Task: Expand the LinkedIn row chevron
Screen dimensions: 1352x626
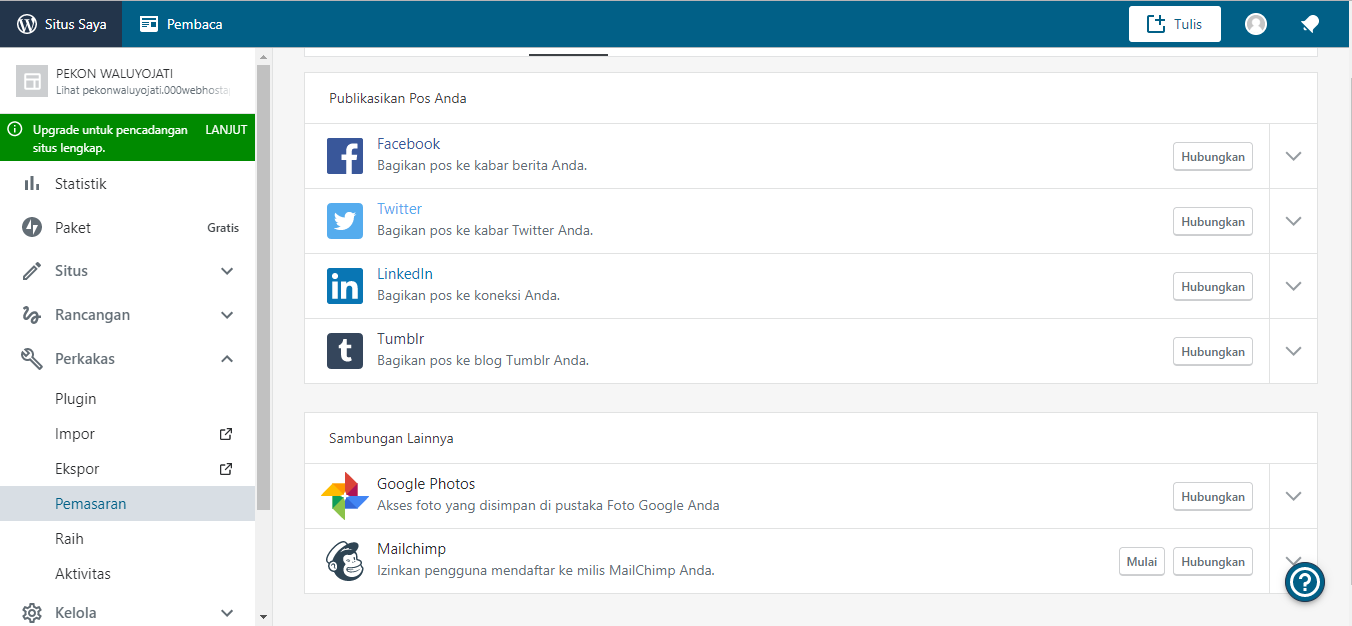Action: 1293,286
